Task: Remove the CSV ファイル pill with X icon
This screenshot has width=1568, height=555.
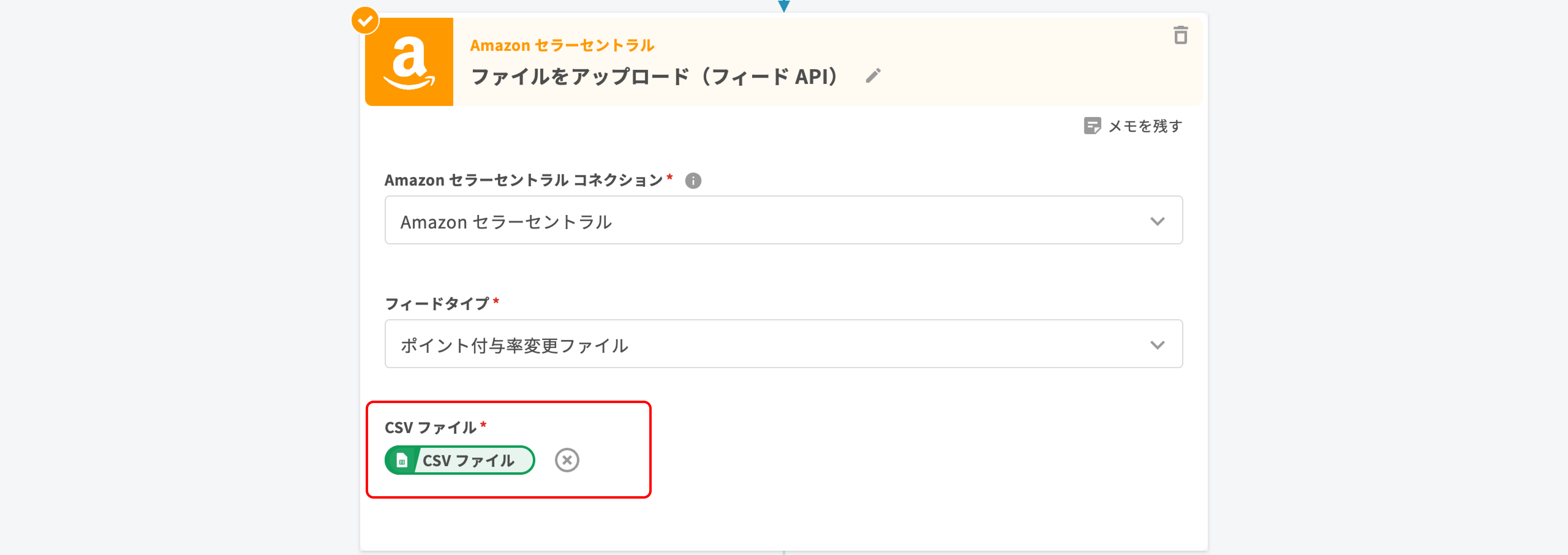Action: tap(567, 460)
